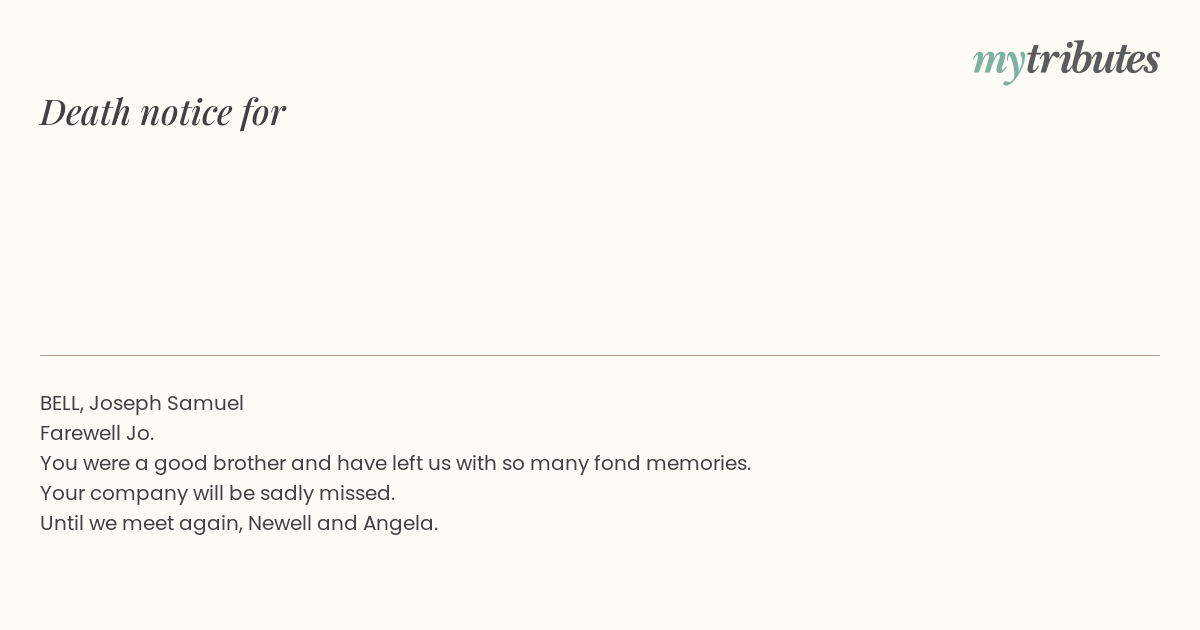Click the line "Your company will be sadly missed."
This screenshot has height=630, width=1200.
pyautogui.click(x=217, y=493)
